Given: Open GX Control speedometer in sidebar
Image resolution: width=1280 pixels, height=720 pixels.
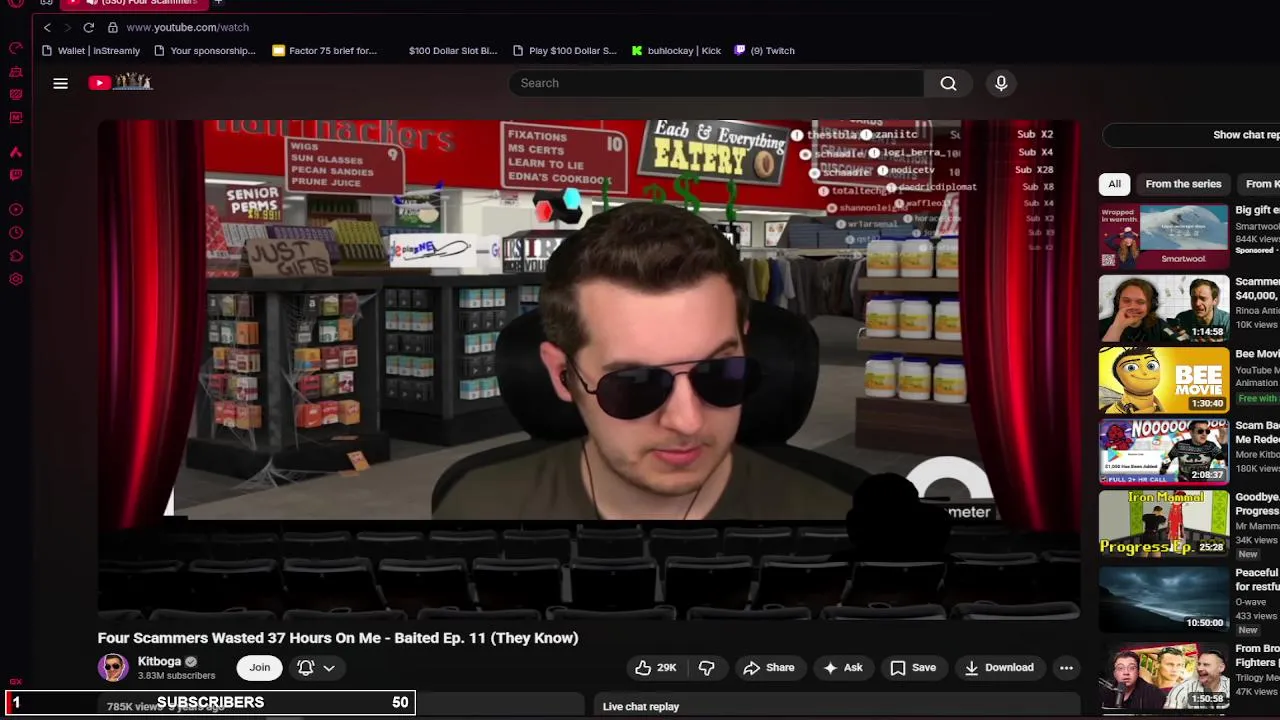Looking at the screenshot, I should [x=15, y=48].
